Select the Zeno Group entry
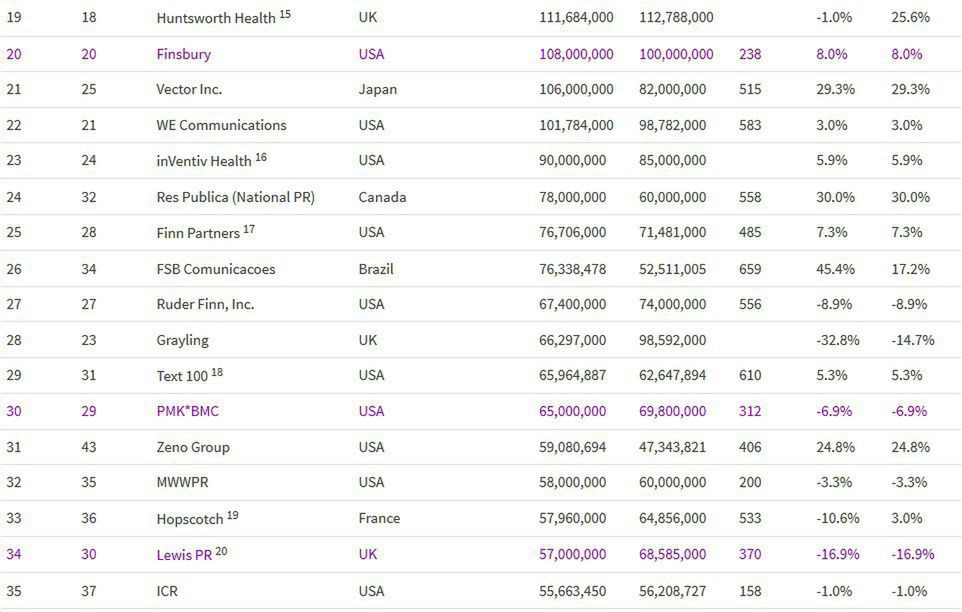962x612 pixels. (x=192, y=447)
